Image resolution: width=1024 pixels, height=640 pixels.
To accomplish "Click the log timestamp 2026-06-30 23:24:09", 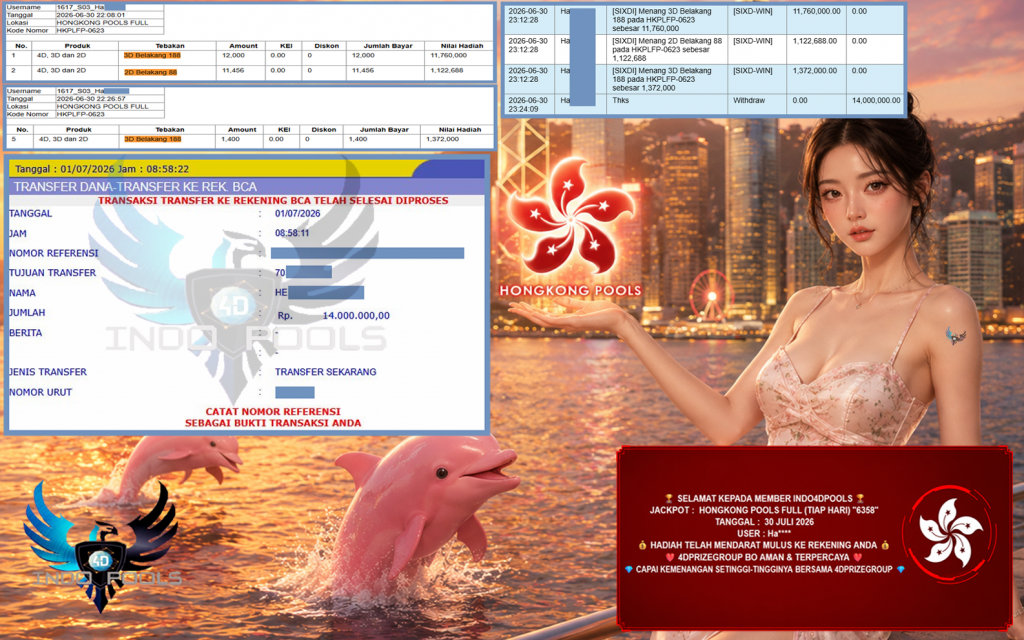I will tap(528, 104).
